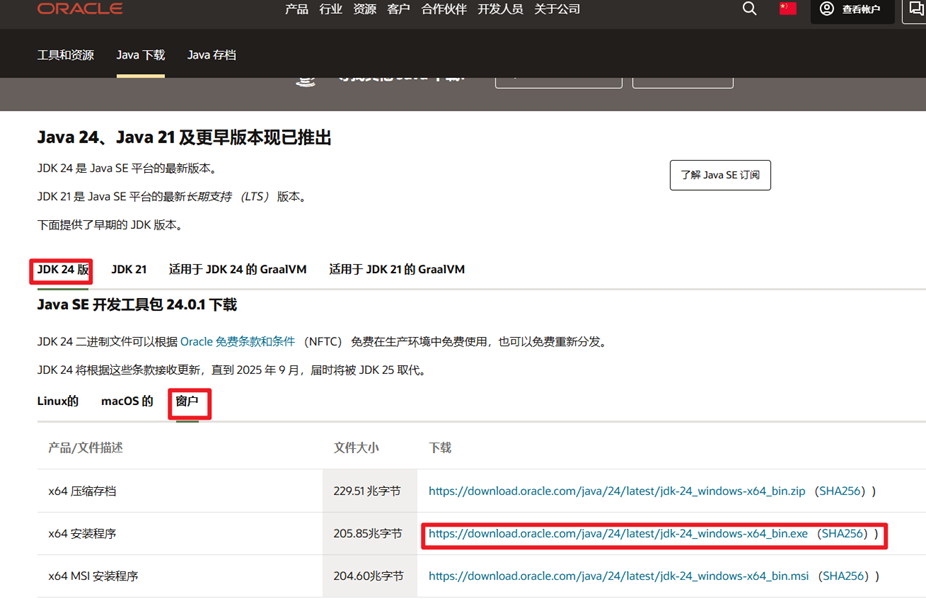
Task: Open the 合作伙伴 menu
Action: [x=444, y=9]
